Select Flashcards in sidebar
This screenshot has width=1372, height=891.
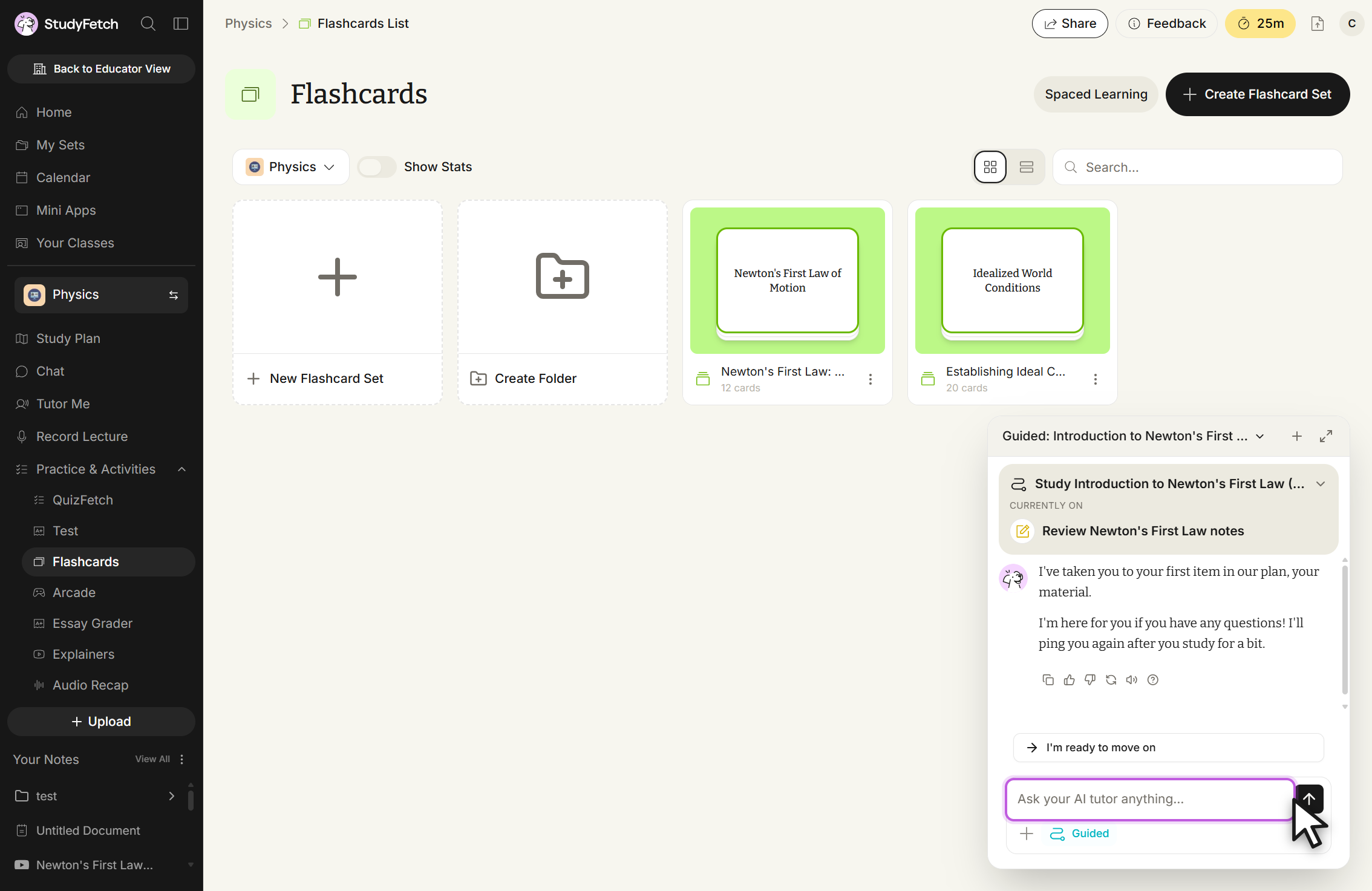(x=108, y=562)
